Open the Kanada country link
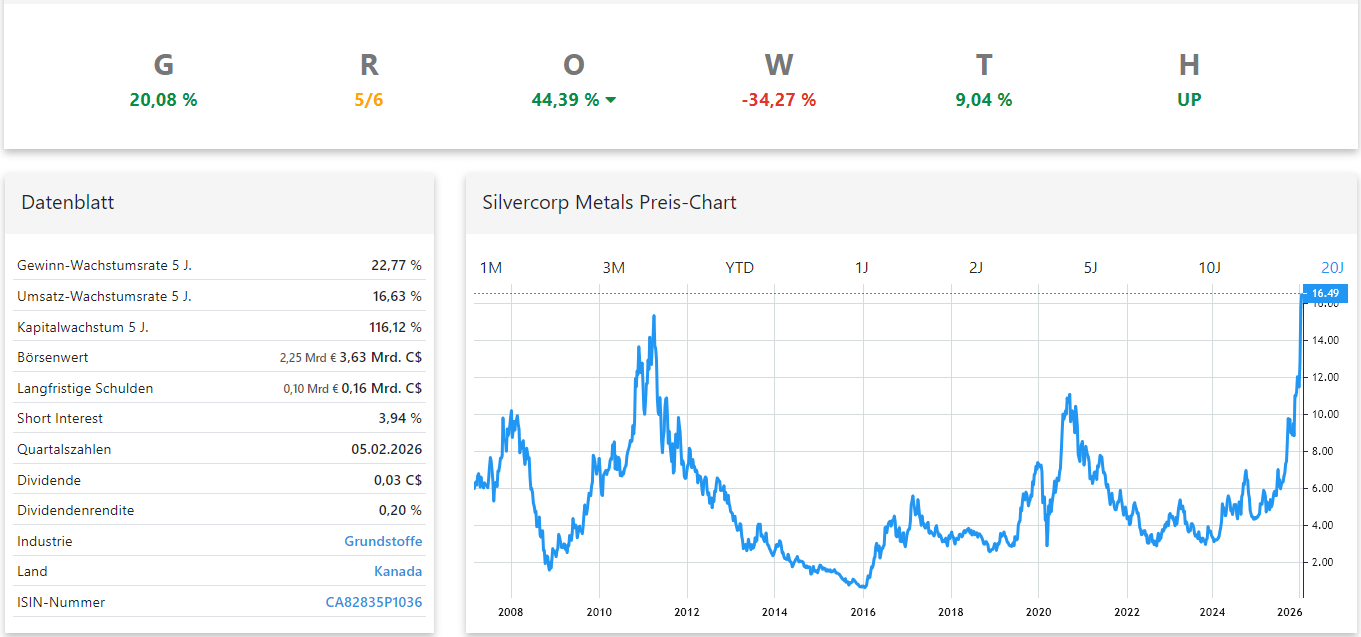 tap(399, 571)
